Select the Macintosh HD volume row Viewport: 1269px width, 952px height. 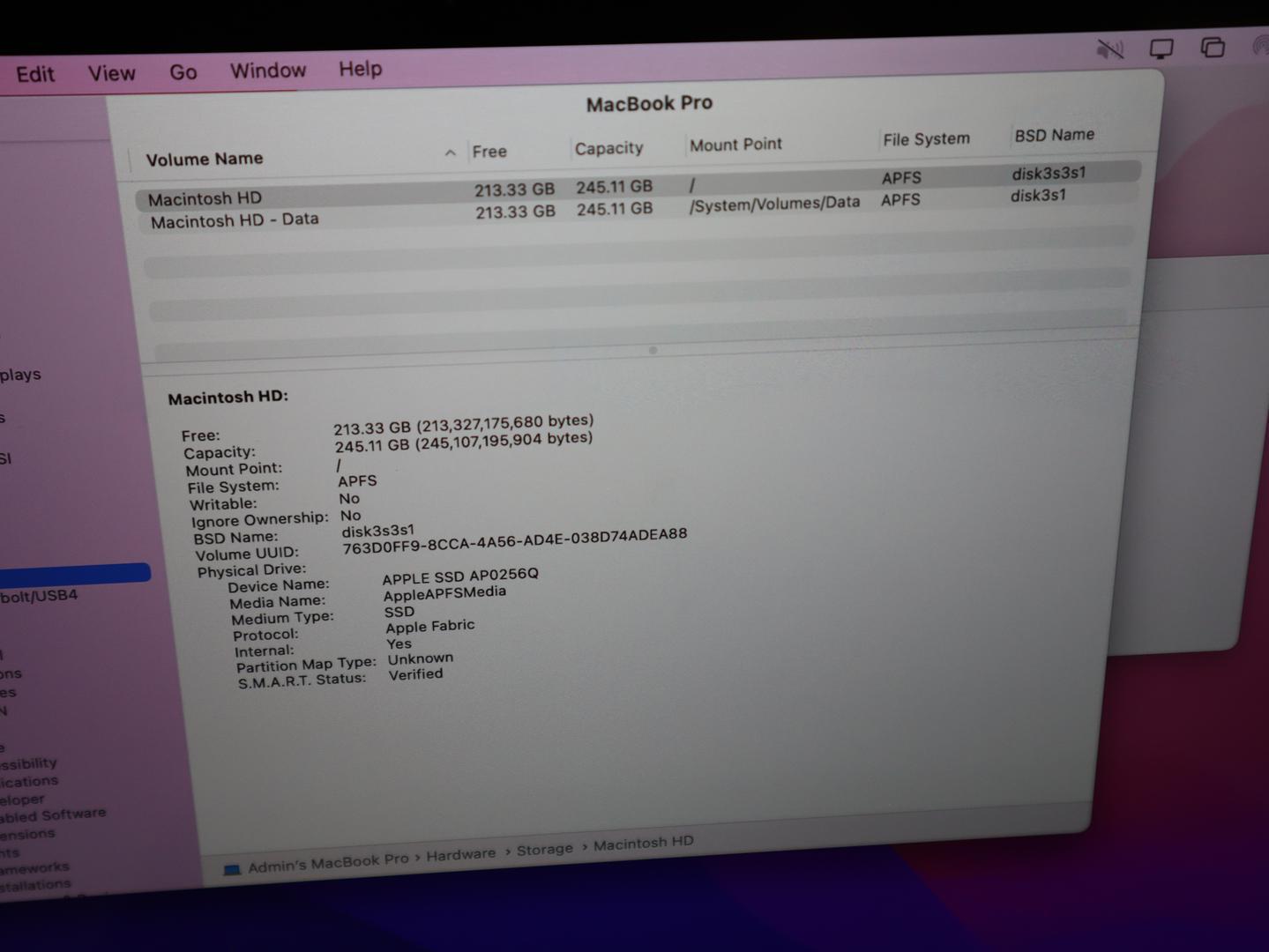point(638,184)
